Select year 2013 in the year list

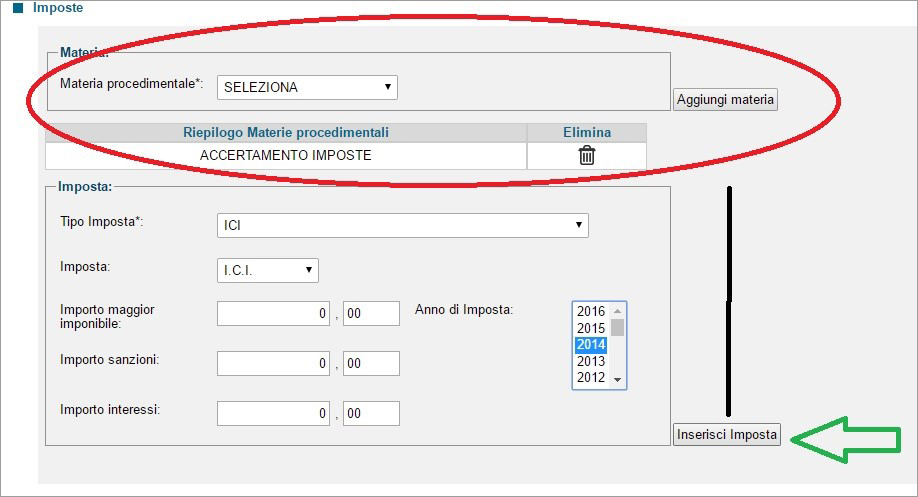[591, 361]
